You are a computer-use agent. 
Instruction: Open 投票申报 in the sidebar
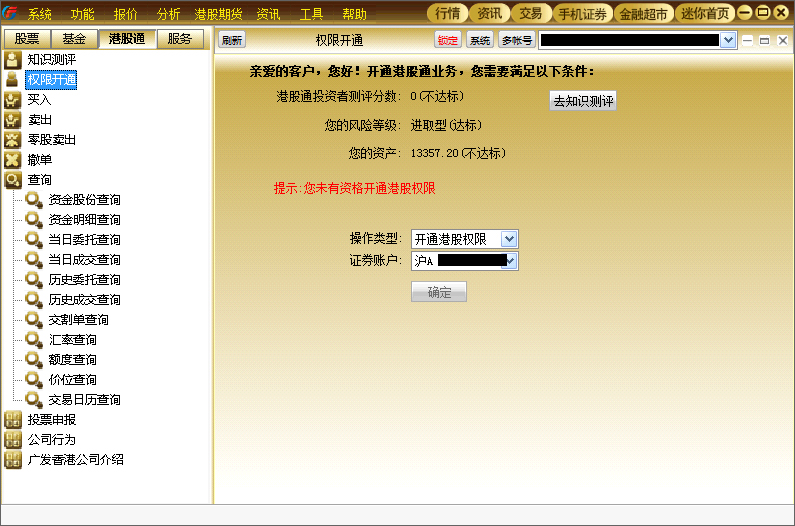point(51,419)
